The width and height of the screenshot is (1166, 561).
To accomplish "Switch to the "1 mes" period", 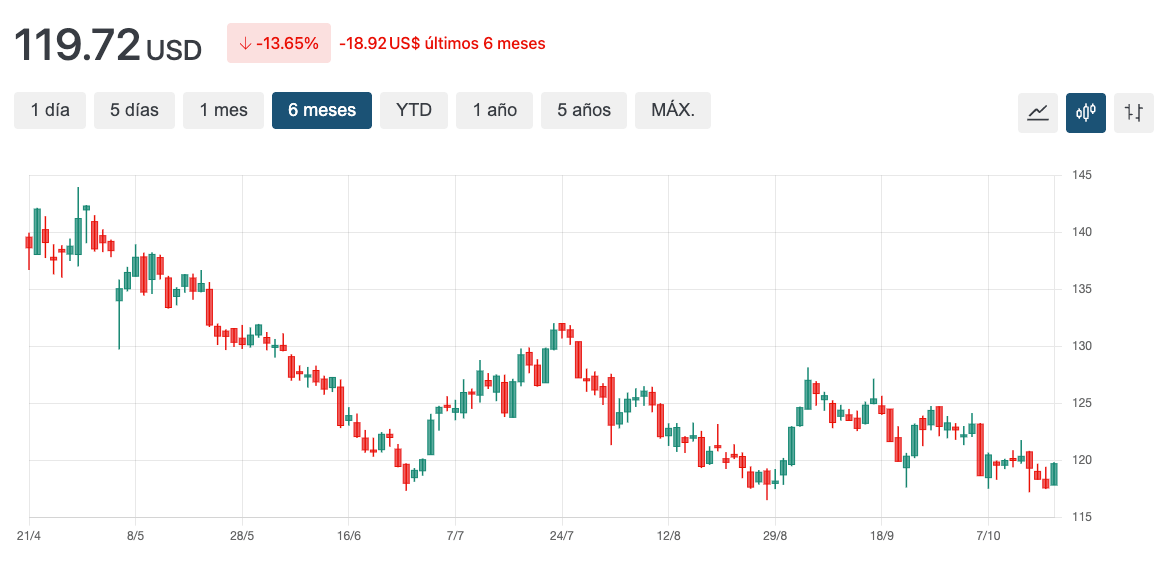I will click(223, 110).
